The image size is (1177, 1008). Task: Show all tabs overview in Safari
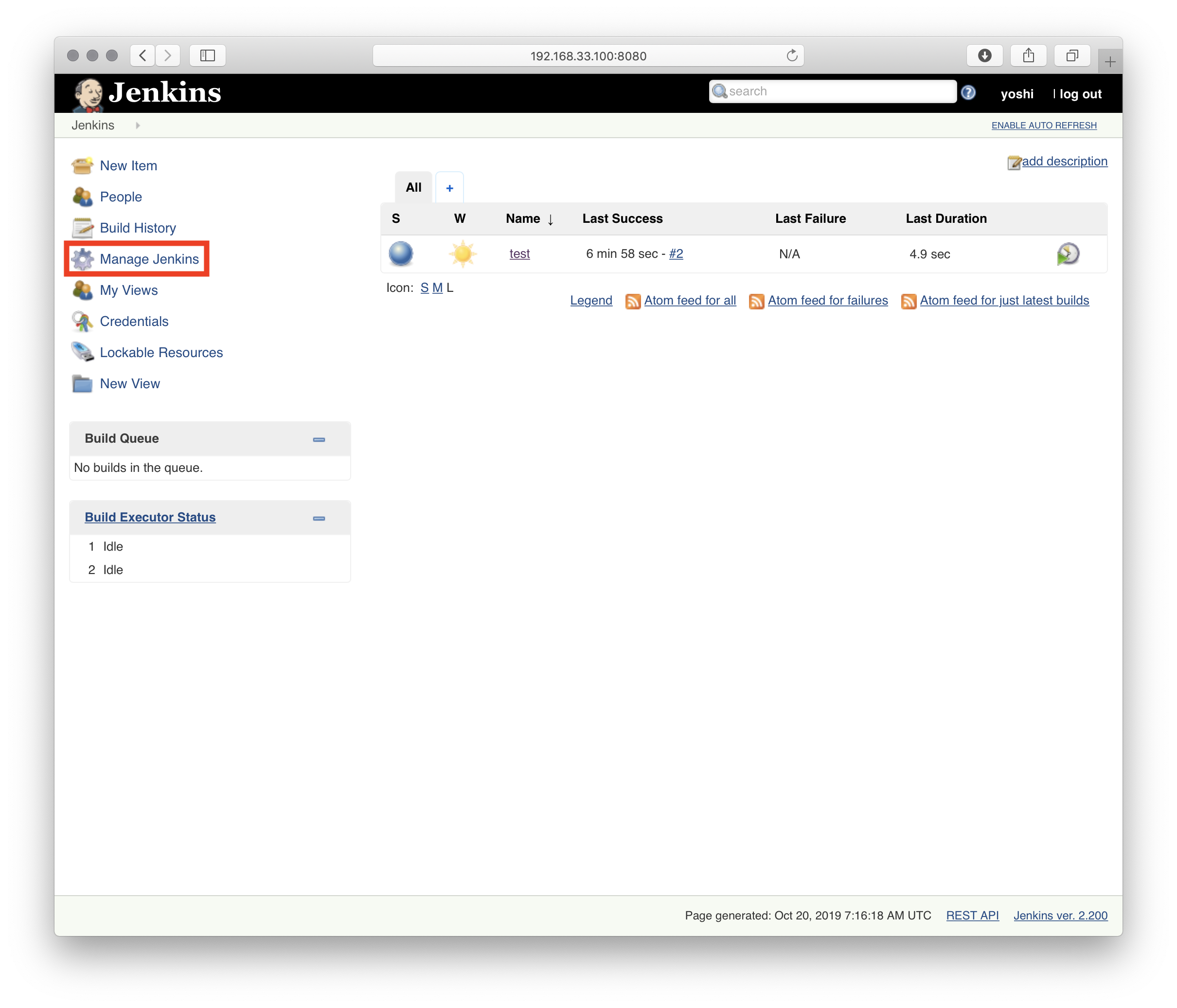pos(1072,55)
